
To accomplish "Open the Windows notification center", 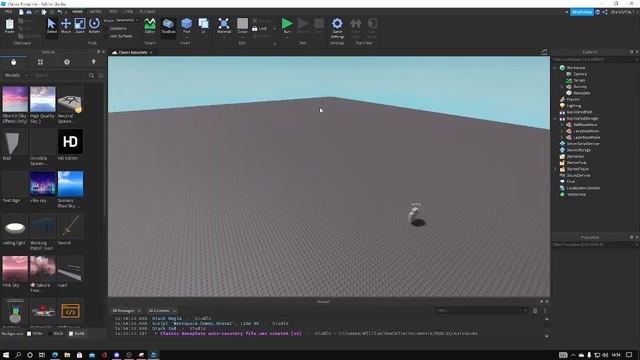I will tap(629, 355).
